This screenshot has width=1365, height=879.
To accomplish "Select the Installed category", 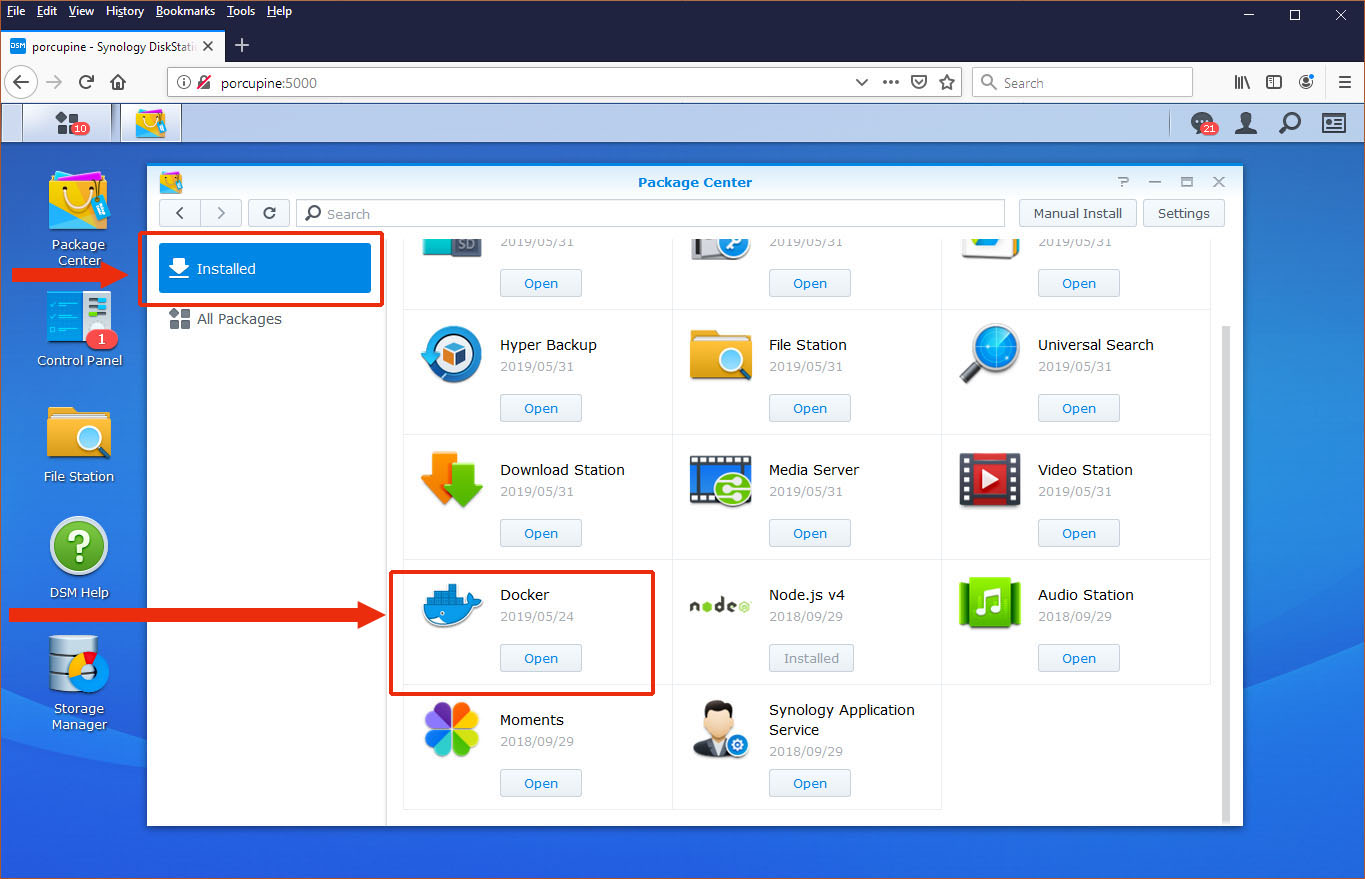I will (x=265, y=268).
